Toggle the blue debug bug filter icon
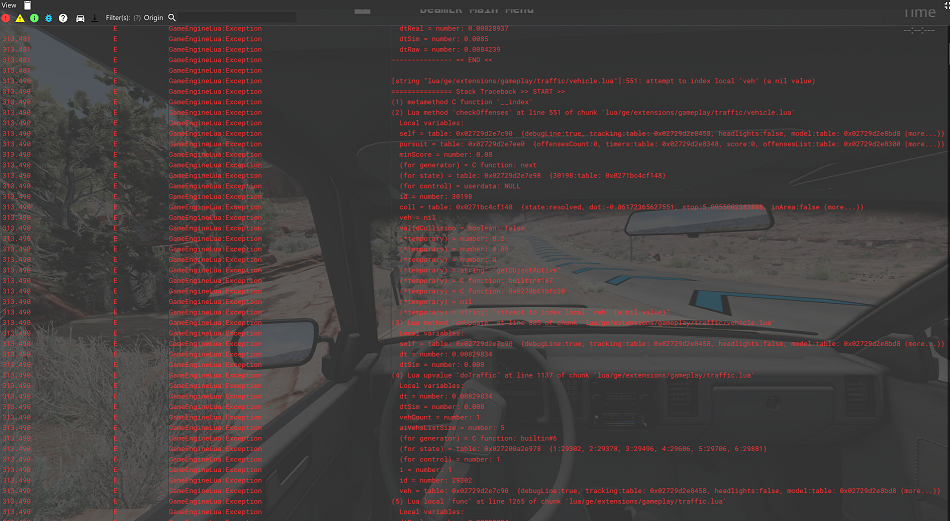The width and height of the screenshot is (950, 521). tap(49, 18)
